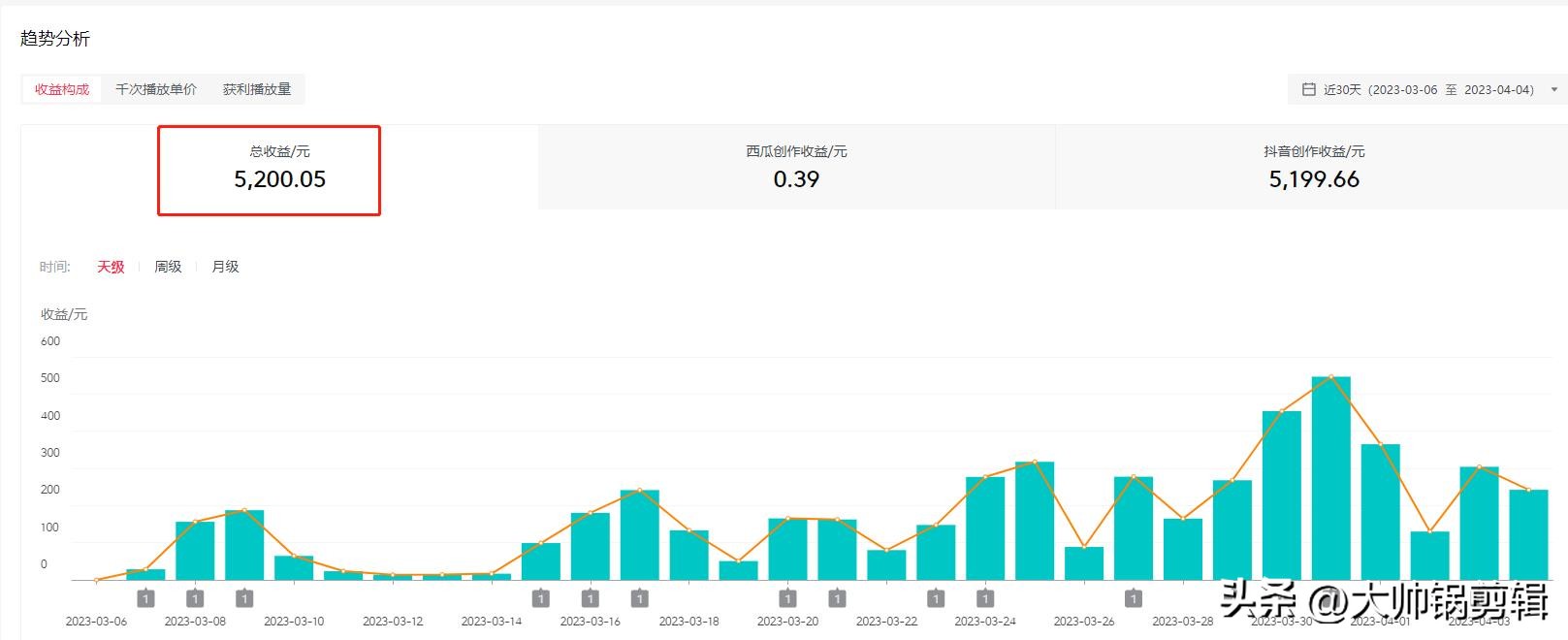Click the calendar icon in date range picker
Viewport: 1568px width, 640px height.
click(x=1308, y=89)
